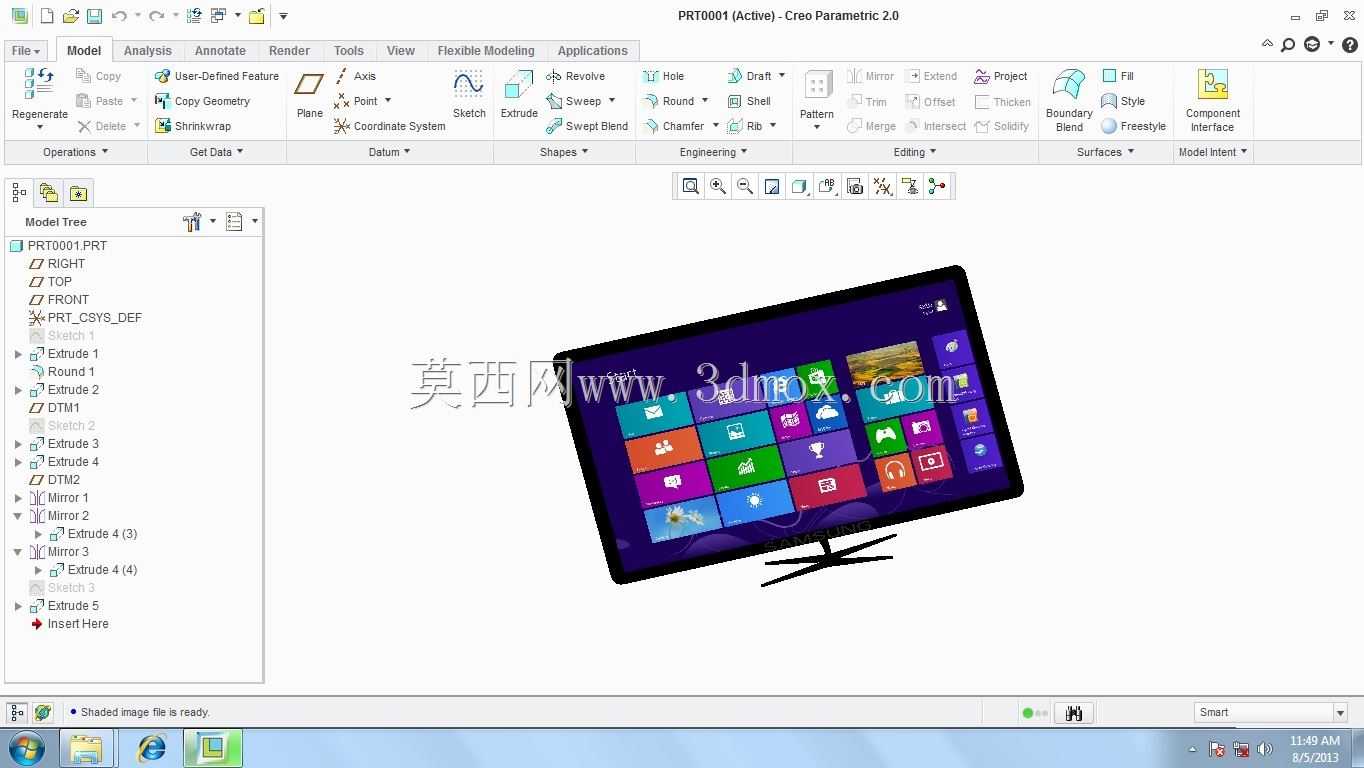Viewport: 1364px width, 768px height.
Task: Switch to the Analysis tab
Action: (148, 50)
